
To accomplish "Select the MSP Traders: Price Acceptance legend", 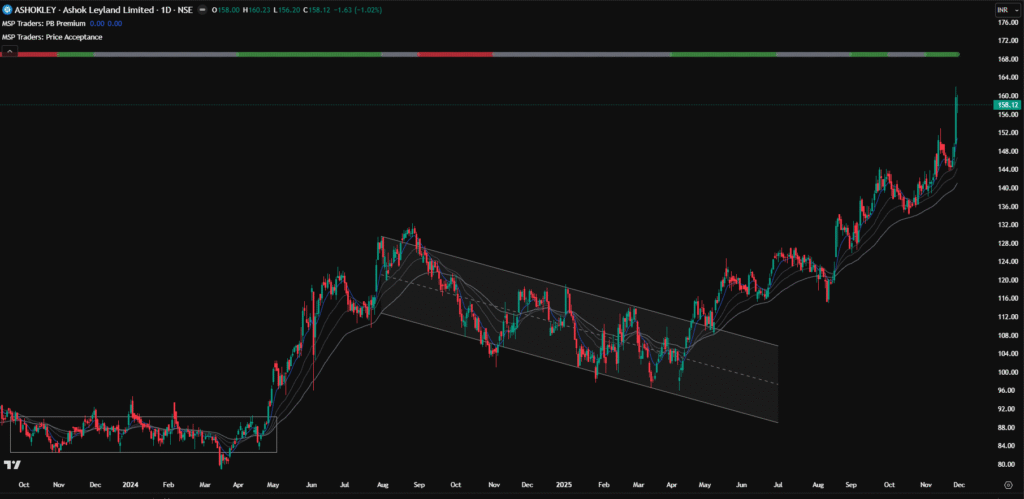I will pos(52,37).
